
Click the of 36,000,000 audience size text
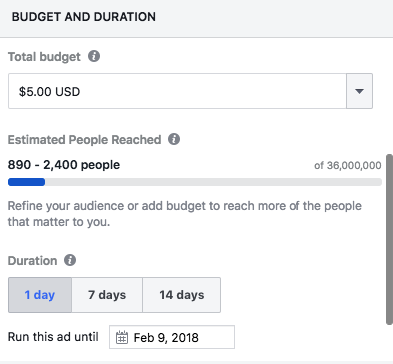348,165
